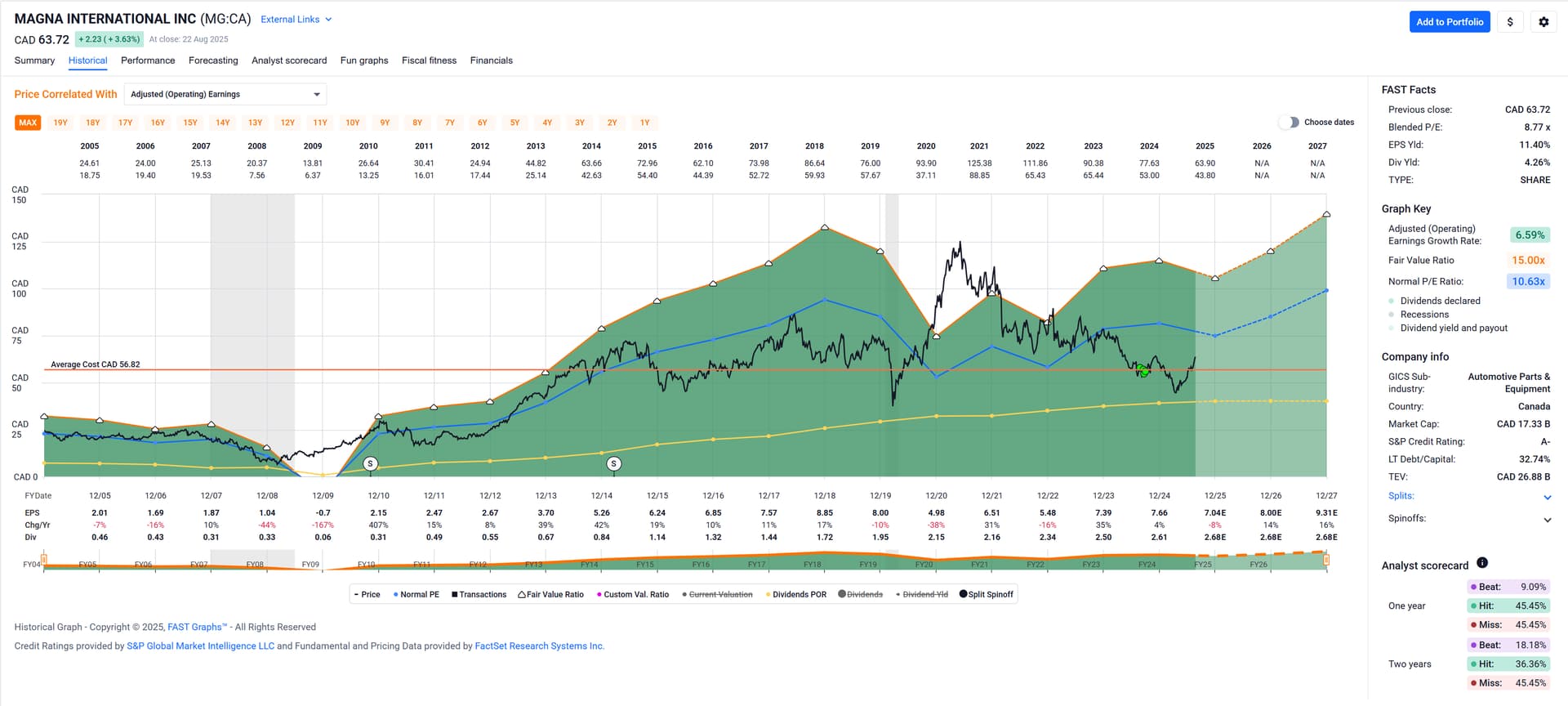The height and width of the screenshot is (706, 1568).
Task: Hide Normal PE line via legend
Action: [416, 595]
